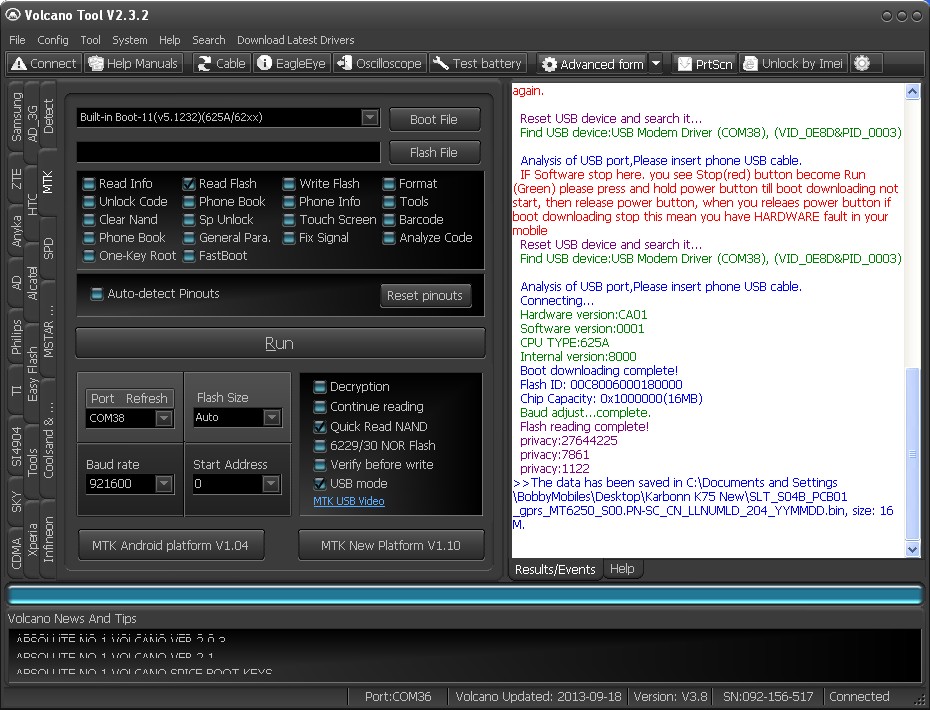
Task: Tick the FastBoot checkbox
Action: click(x=189, y=256)
